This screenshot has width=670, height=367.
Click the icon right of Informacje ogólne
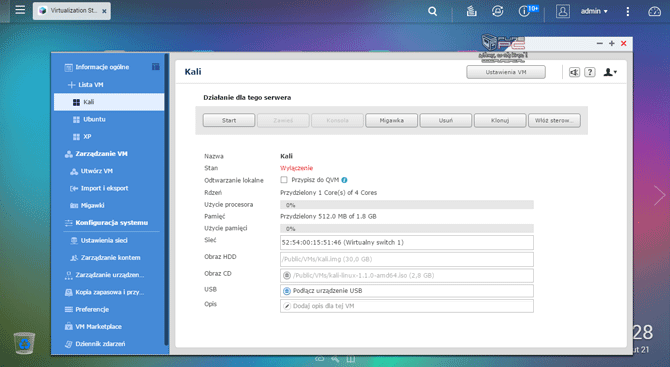click(156, 67)
